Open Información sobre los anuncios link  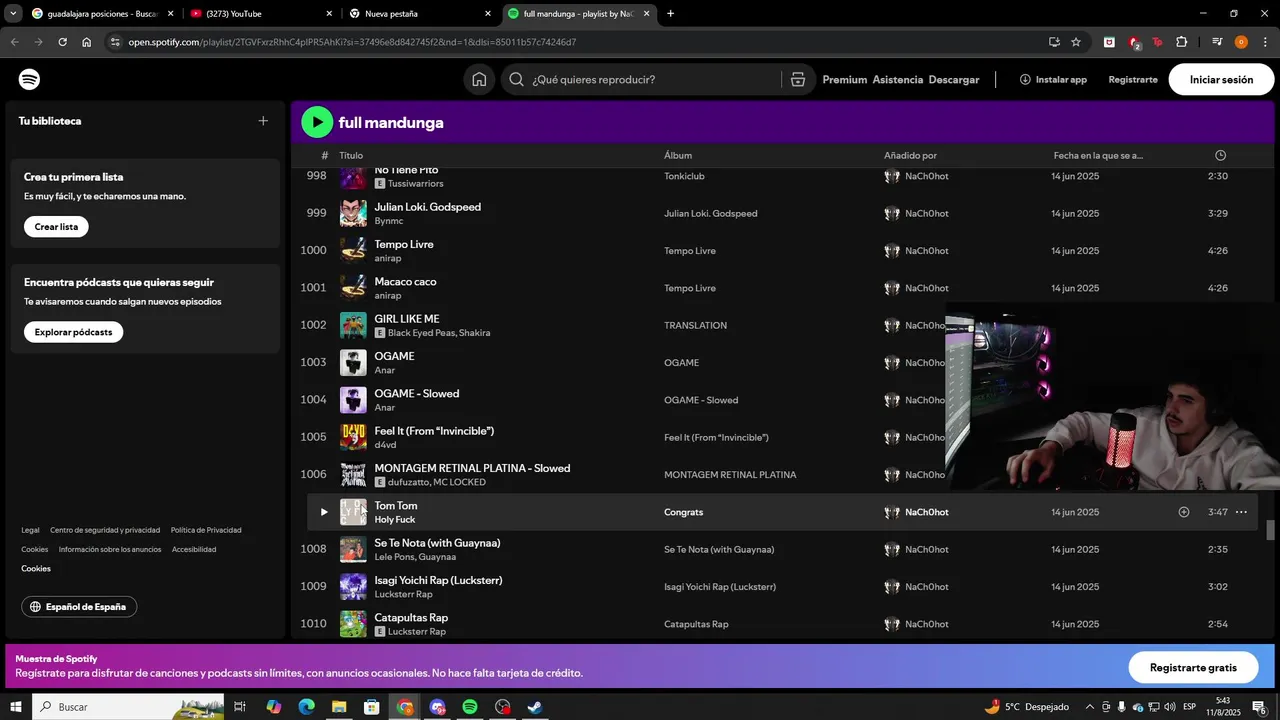pyautogui.click(x=110, y=549)
